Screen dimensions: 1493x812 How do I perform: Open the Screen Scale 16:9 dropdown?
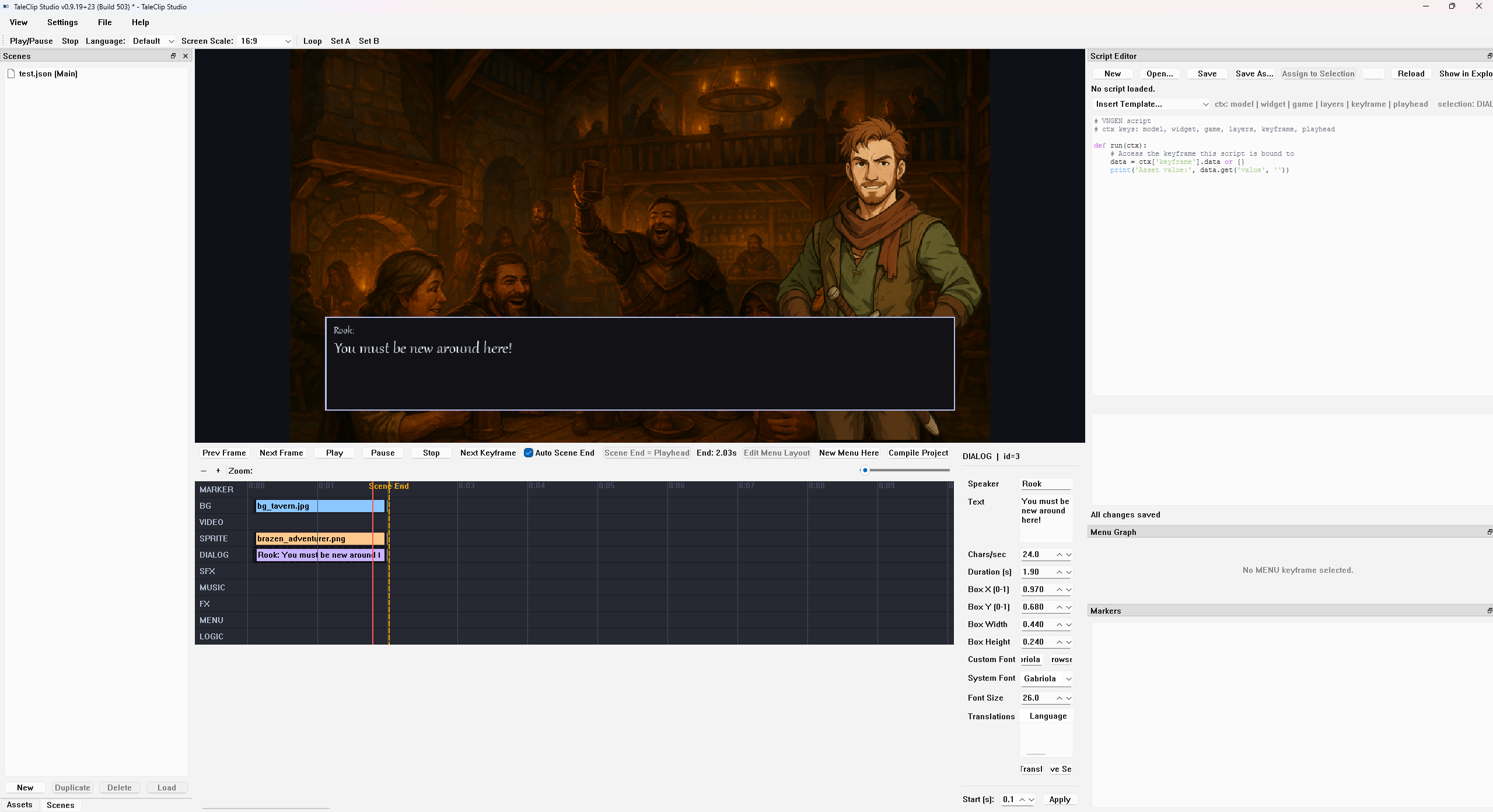(x=266, y=41)
